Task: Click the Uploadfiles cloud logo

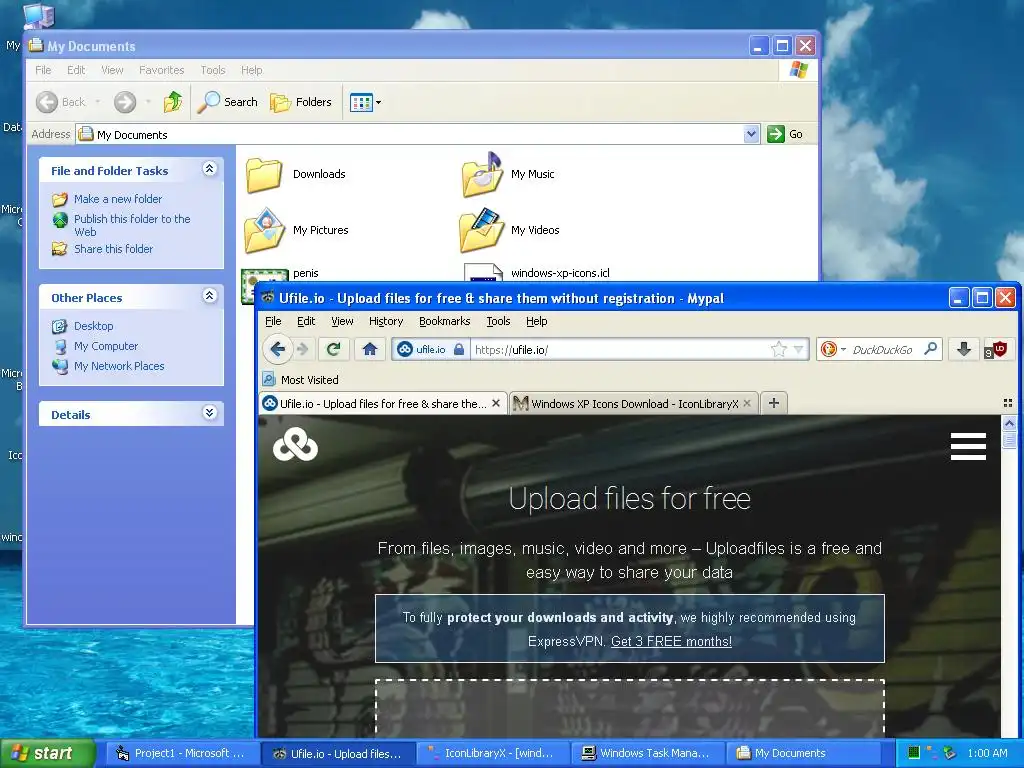Action: (x=295, y=445)
